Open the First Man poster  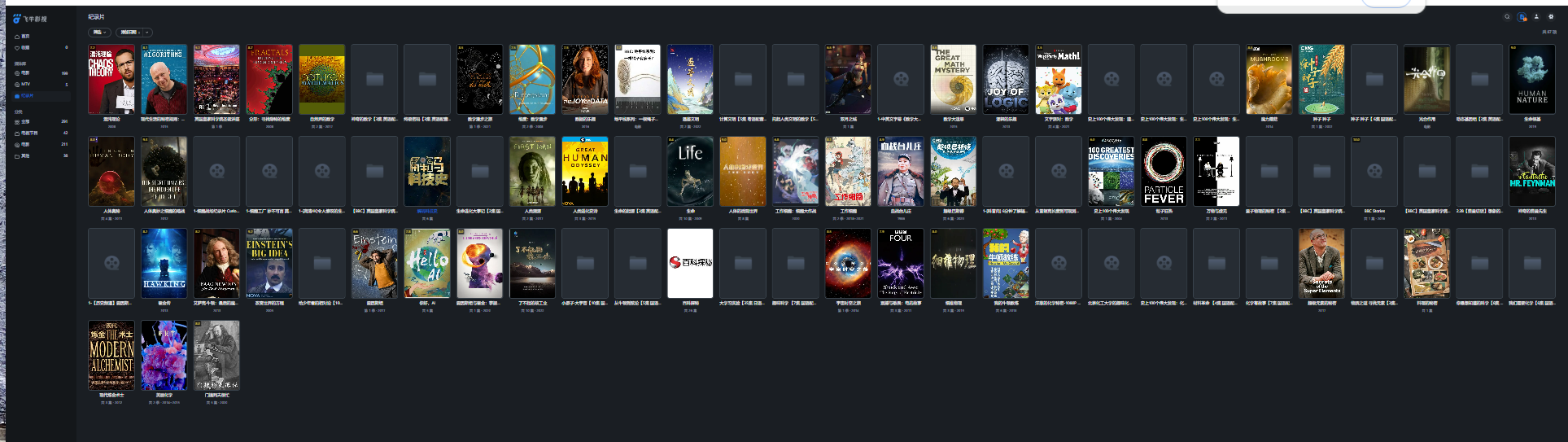[x=533, y=171]
